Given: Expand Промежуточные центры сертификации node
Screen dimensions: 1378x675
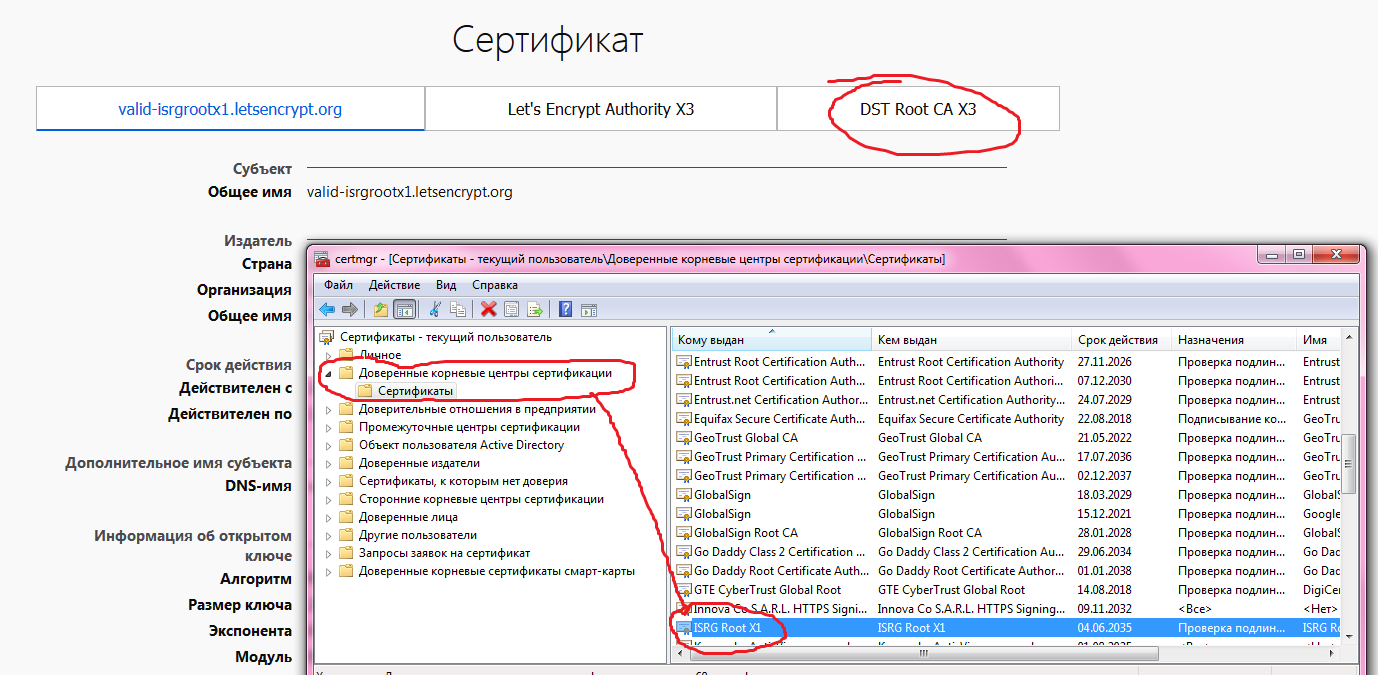Looking at the screenshot, I should (x=328, y=427).
